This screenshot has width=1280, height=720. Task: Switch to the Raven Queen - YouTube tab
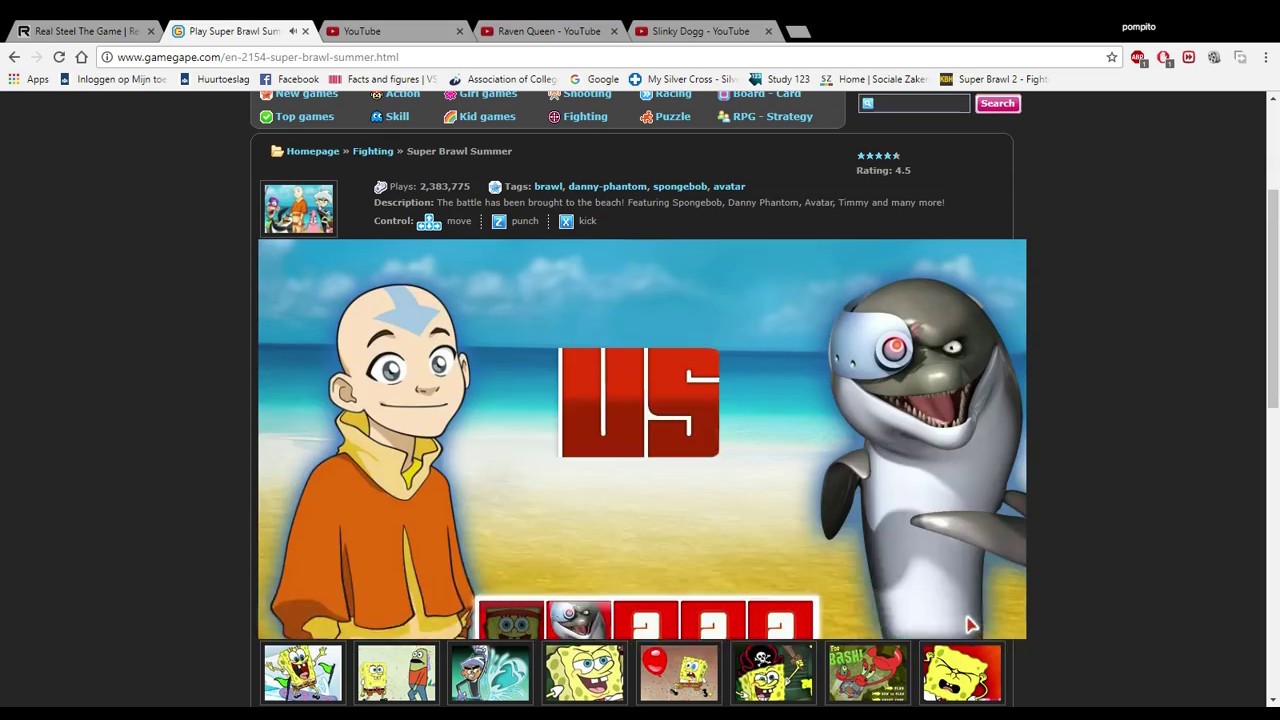pos(548,31)
